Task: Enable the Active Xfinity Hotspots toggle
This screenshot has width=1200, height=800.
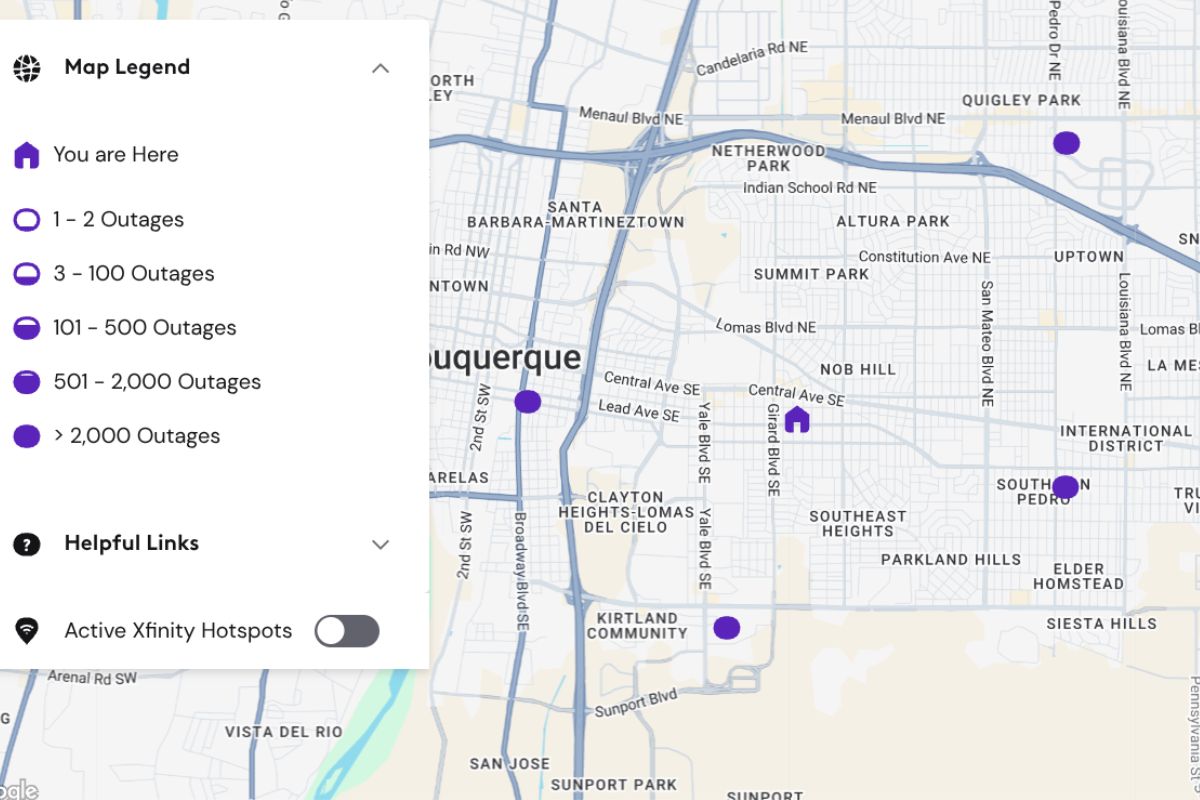Action: click(346, 631)
